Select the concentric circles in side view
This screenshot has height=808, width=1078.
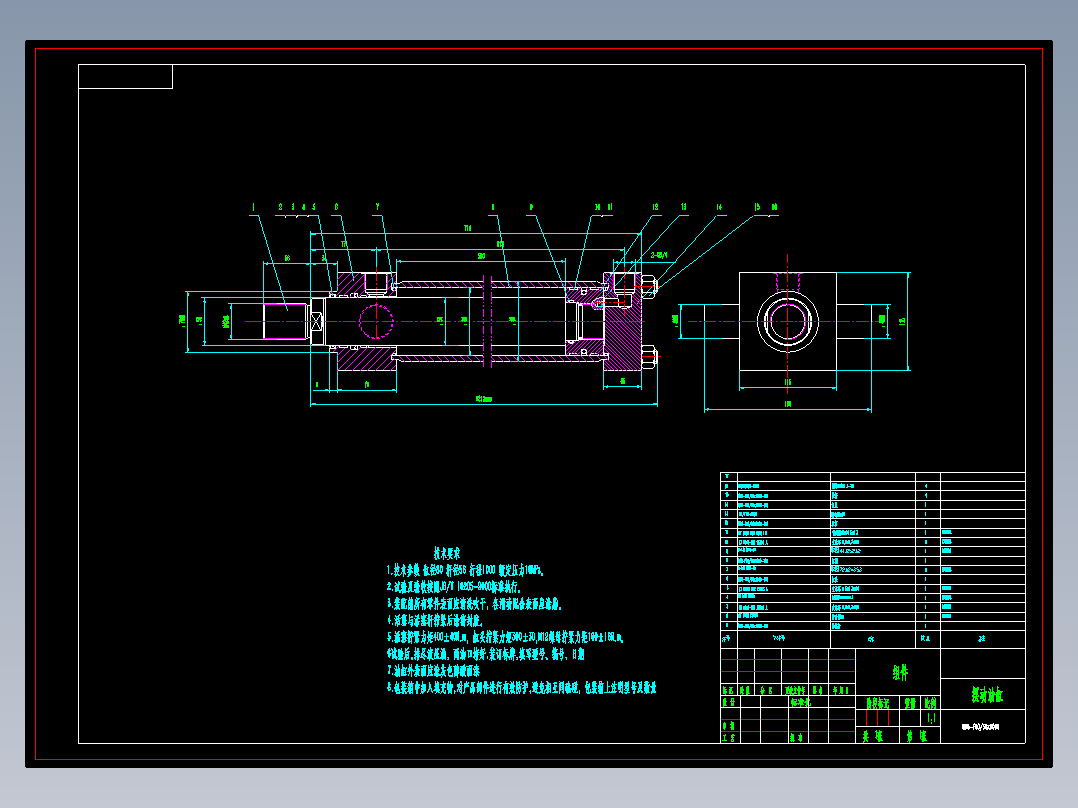pos(787,321)
